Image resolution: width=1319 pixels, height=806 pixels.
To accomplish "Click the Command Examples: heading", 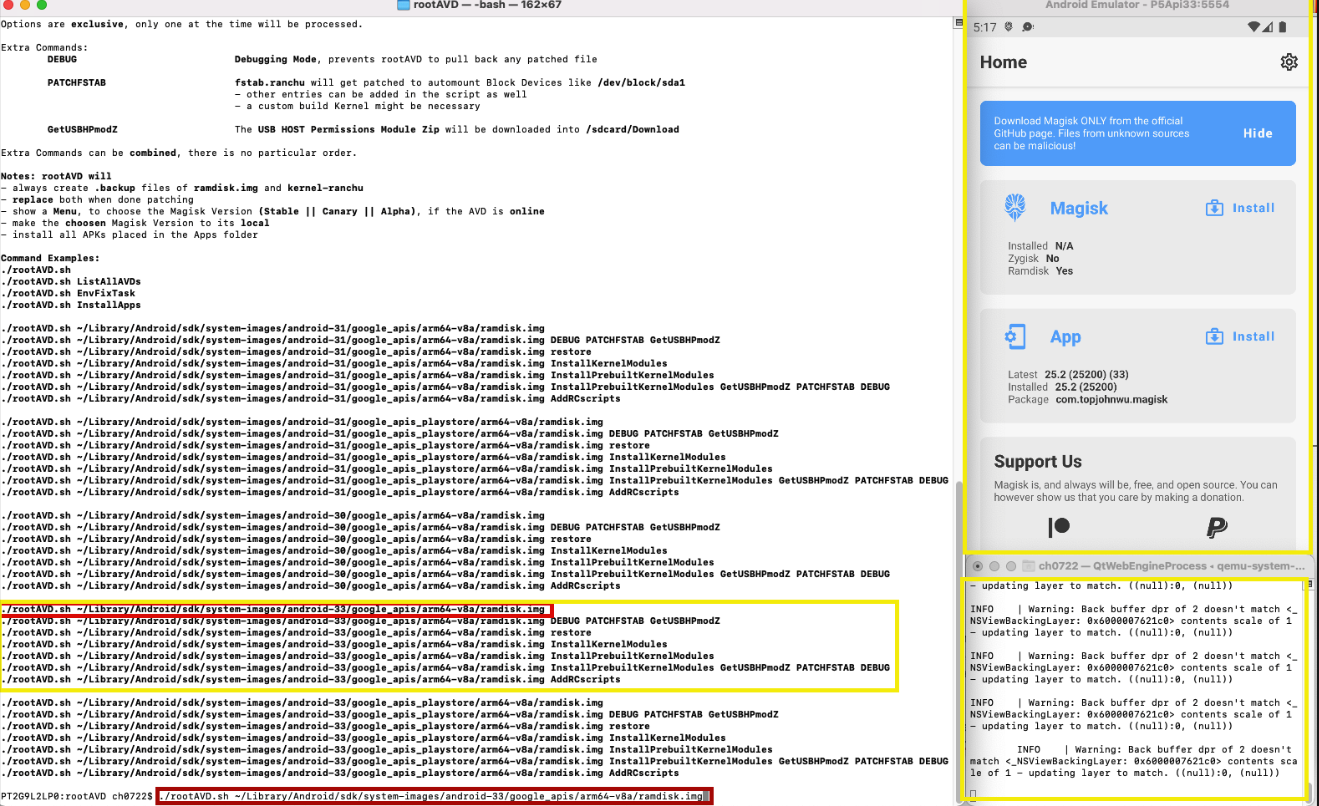I will click(50, 258).
